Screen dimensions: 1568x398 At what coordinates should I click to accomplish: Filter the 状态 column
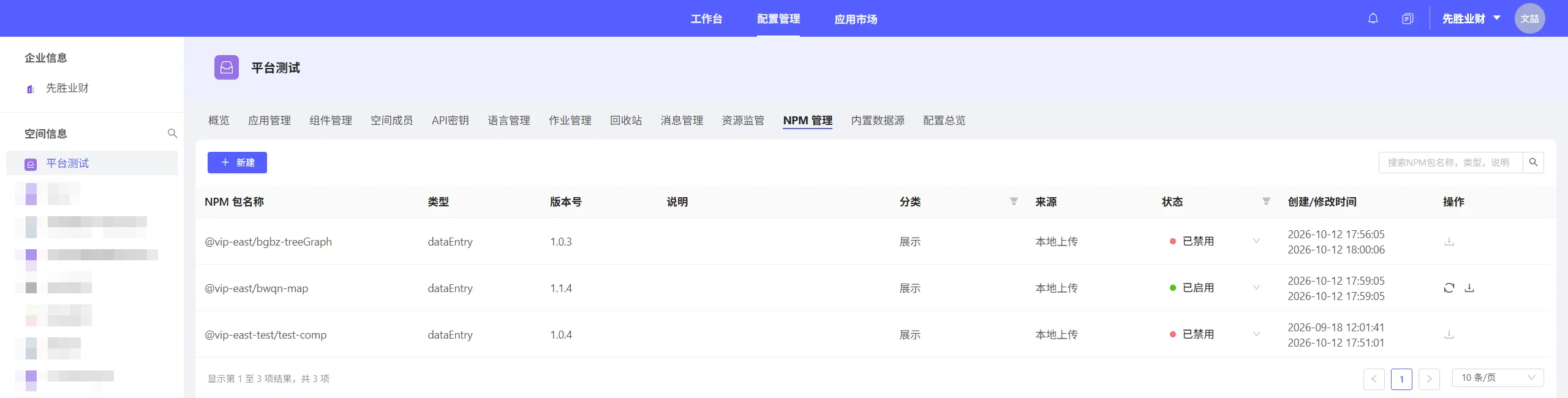click(x=1266, y=201)
